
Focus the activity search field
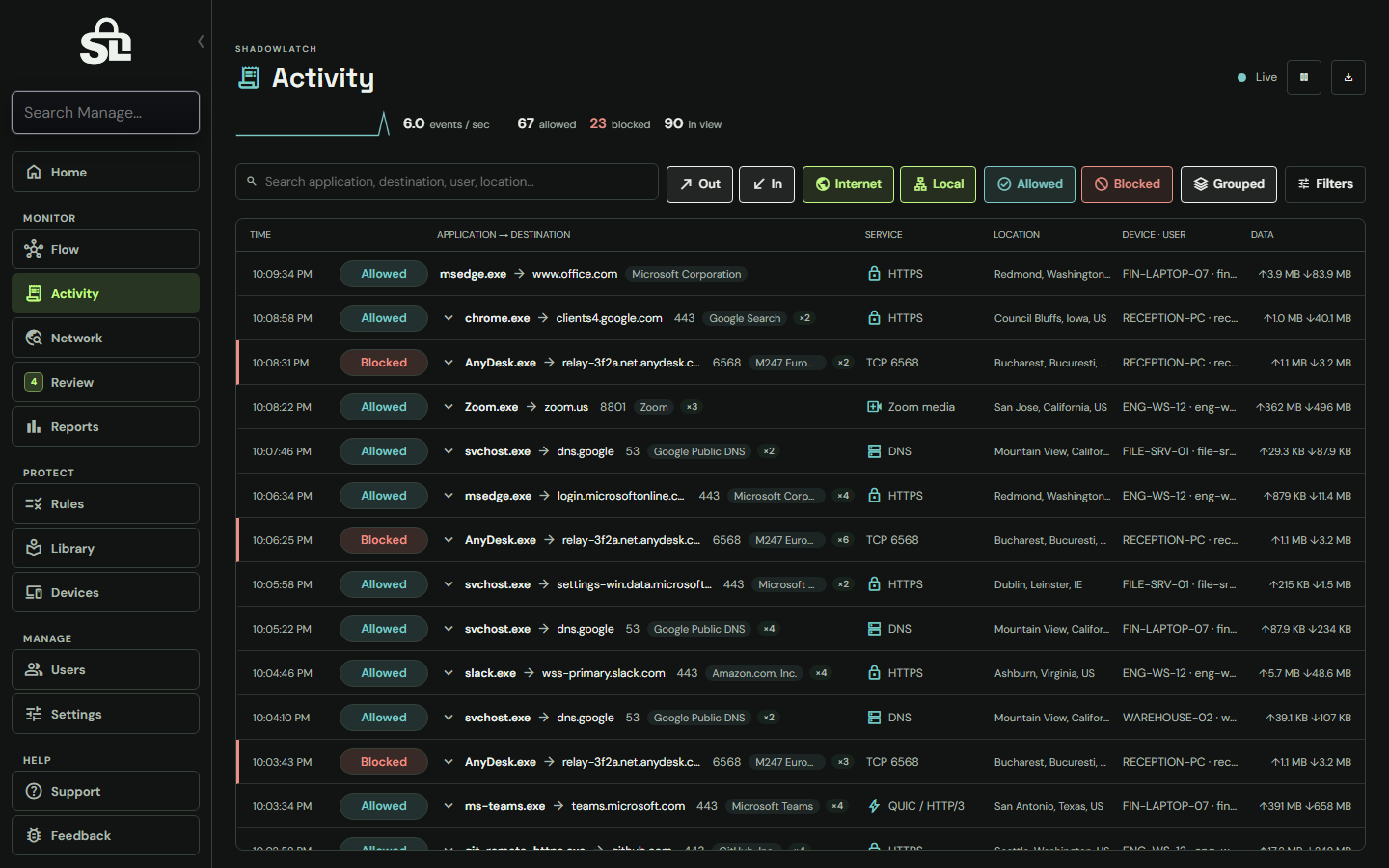click(x=447, y=181)
